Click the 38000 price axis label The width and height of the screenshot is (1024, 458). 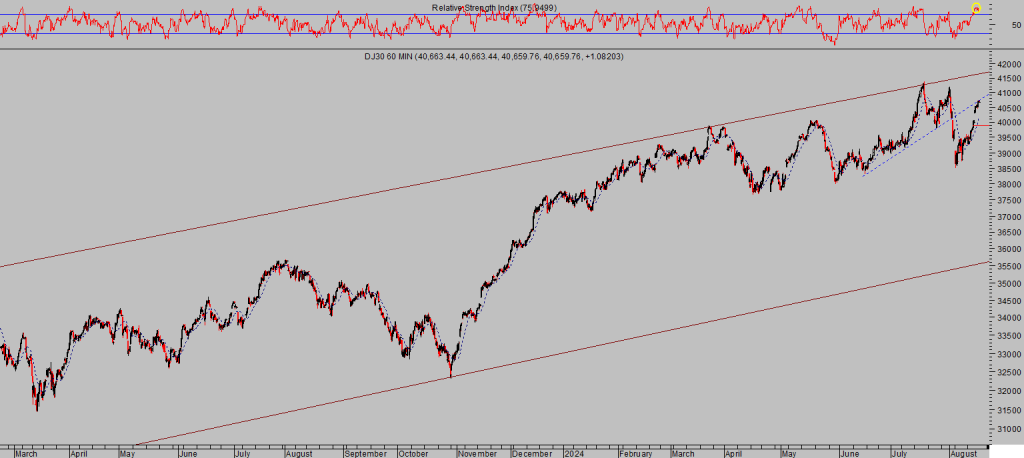pos(1008,185)
